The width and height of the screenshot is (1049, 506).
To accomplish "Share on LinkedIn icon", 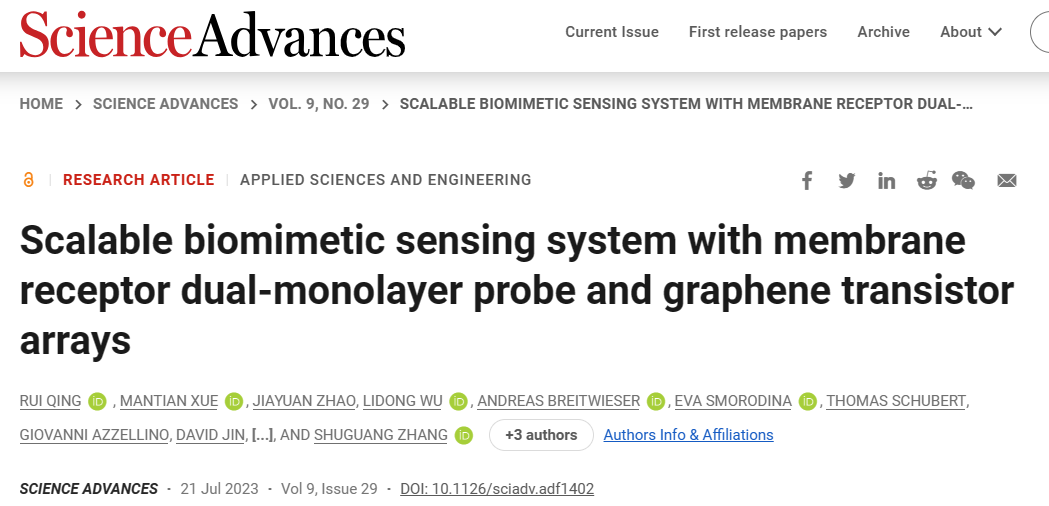I will point(886,181).
